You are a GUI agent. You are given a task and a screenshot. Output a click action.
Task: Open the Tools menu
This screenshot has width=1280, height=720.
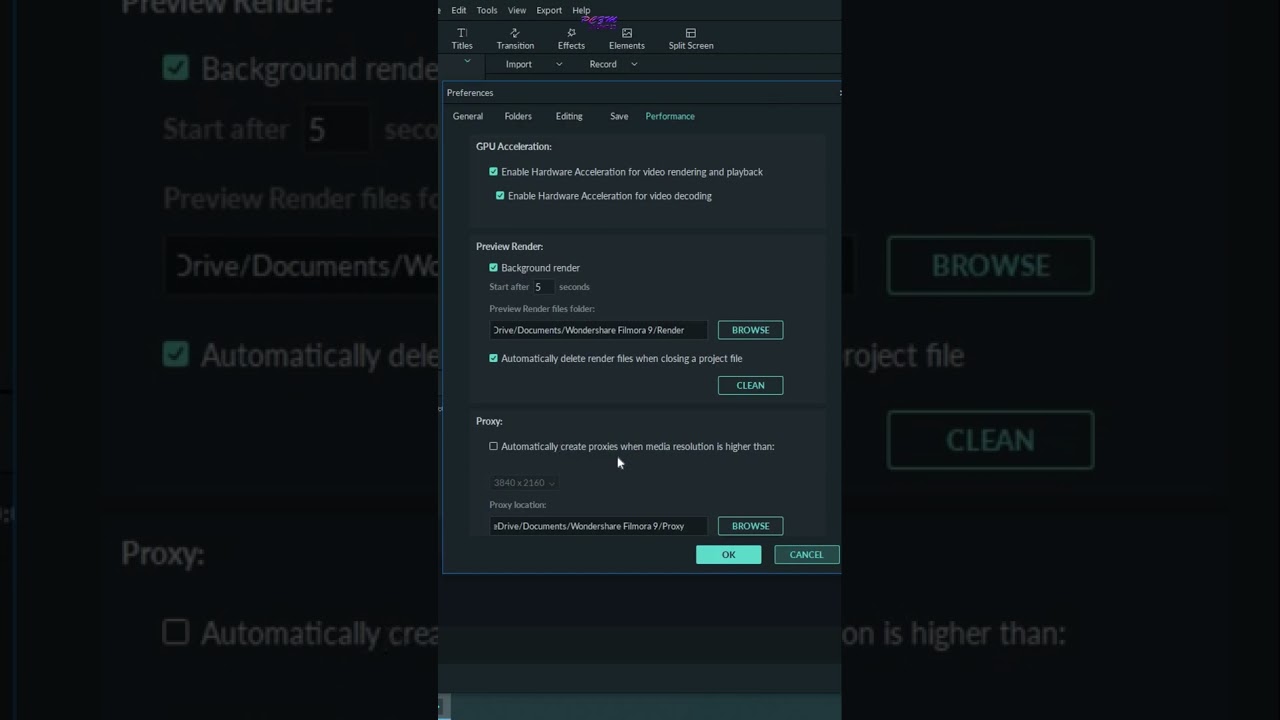pyautogui.click(x=487, y=10)
